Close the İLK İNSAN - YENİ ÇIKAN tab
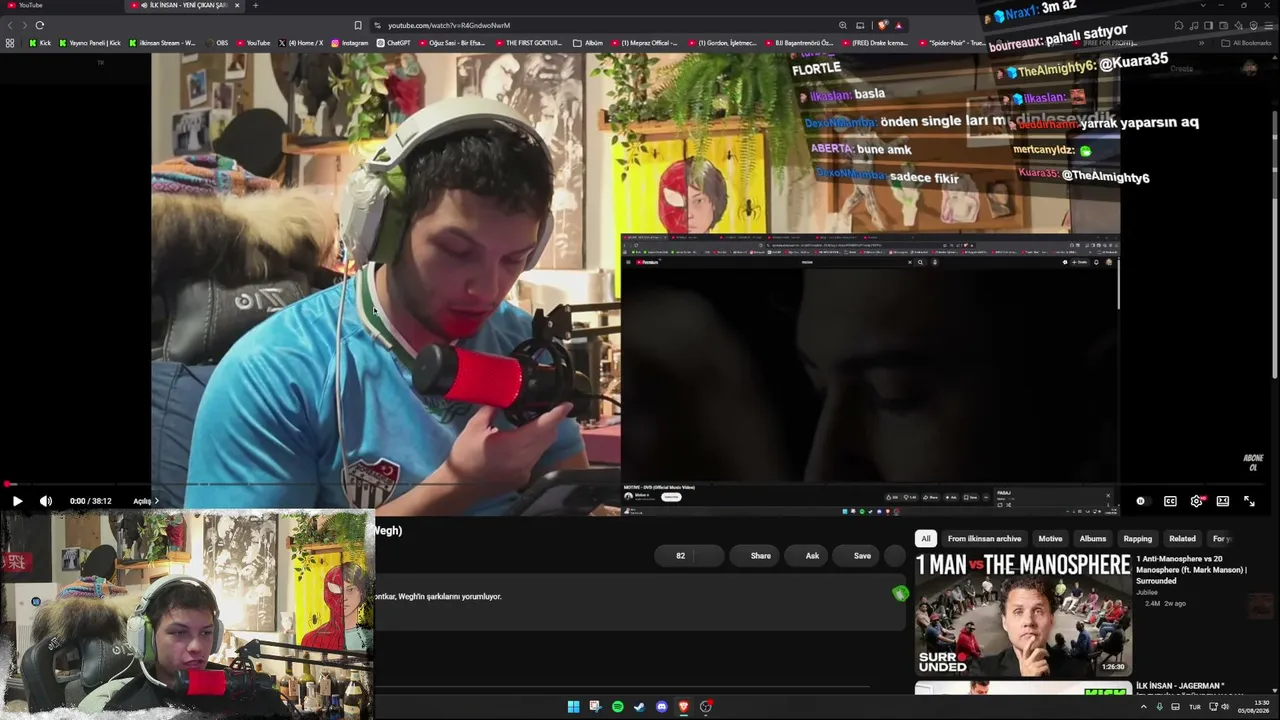The width and height of the screenshot is (1280, 720). [237, 5]
